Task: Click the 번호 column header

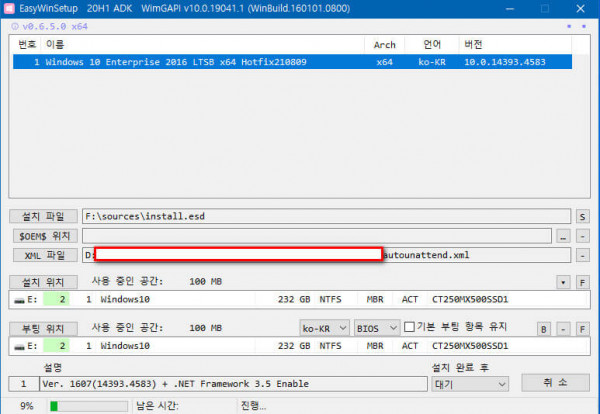Action: (x=27, y=44)
